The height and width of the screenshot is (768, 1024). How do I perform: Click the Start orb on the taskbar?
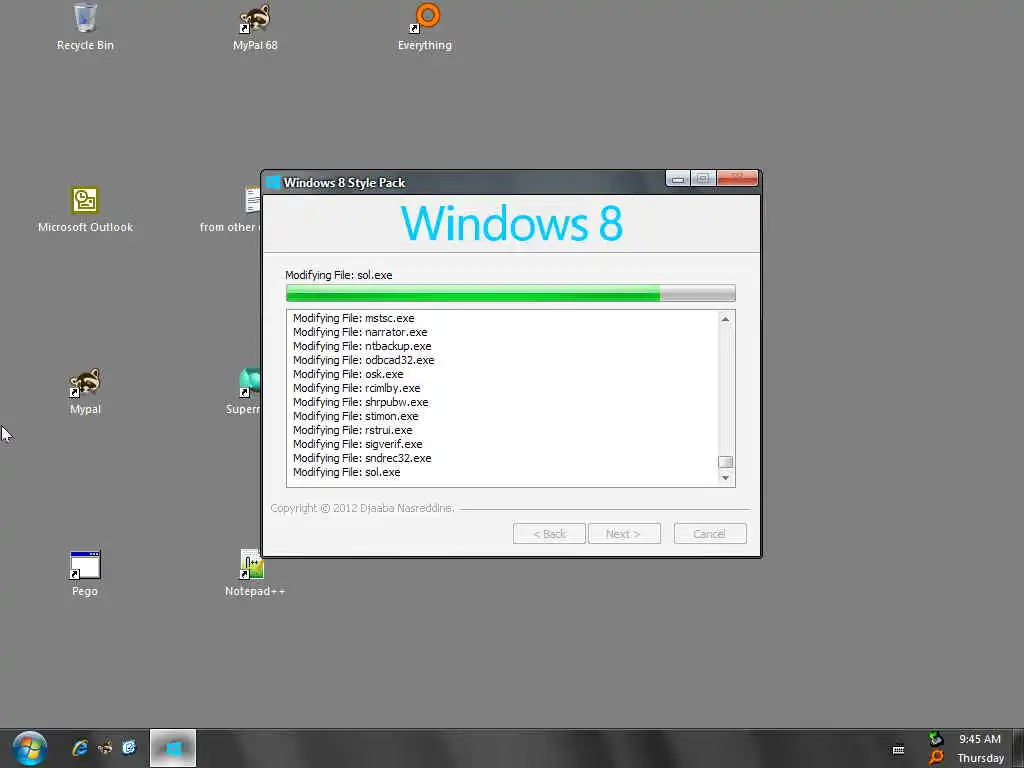[x=29, y=748]
